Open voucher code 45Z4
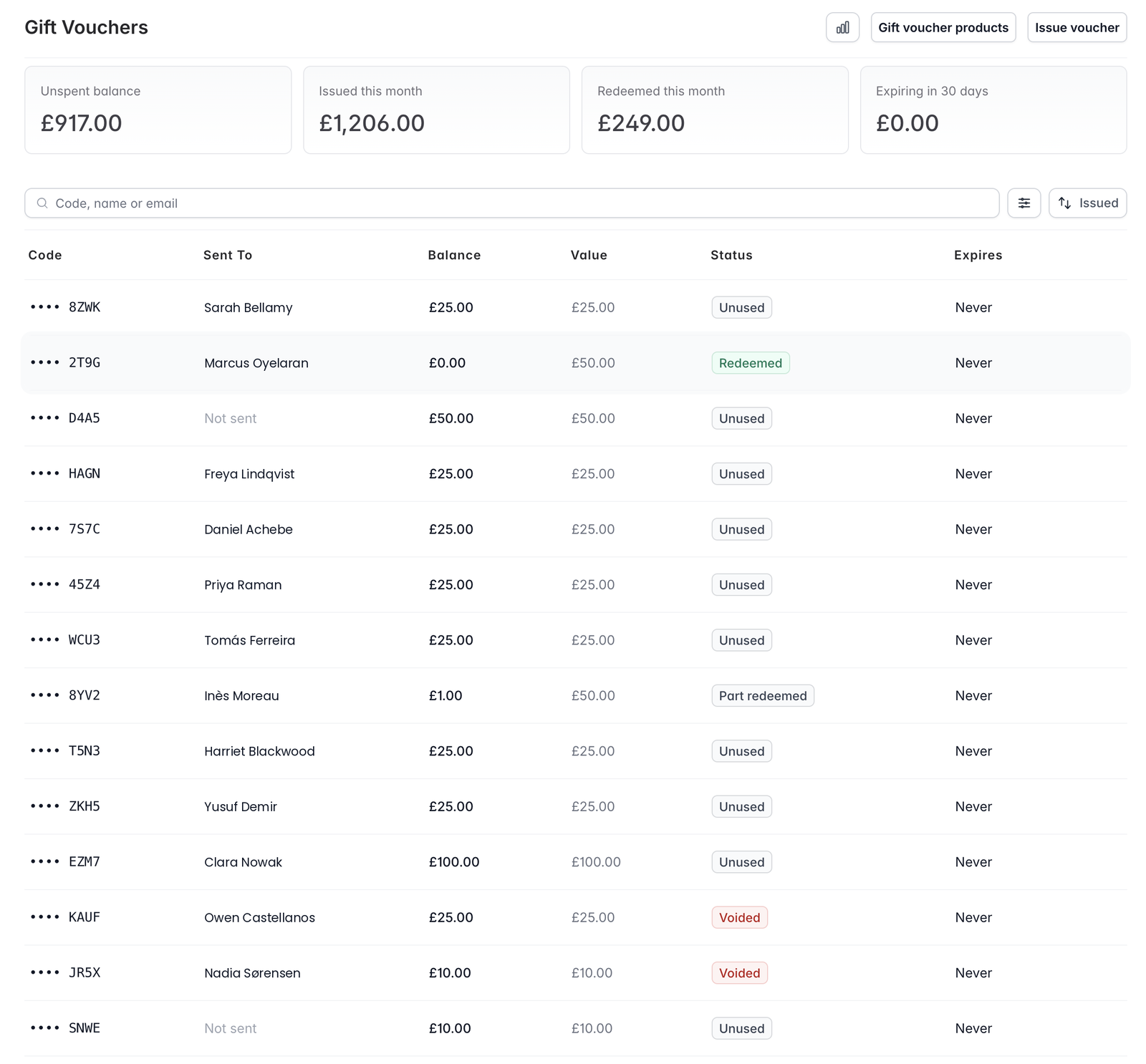 [x=65, y=584]
